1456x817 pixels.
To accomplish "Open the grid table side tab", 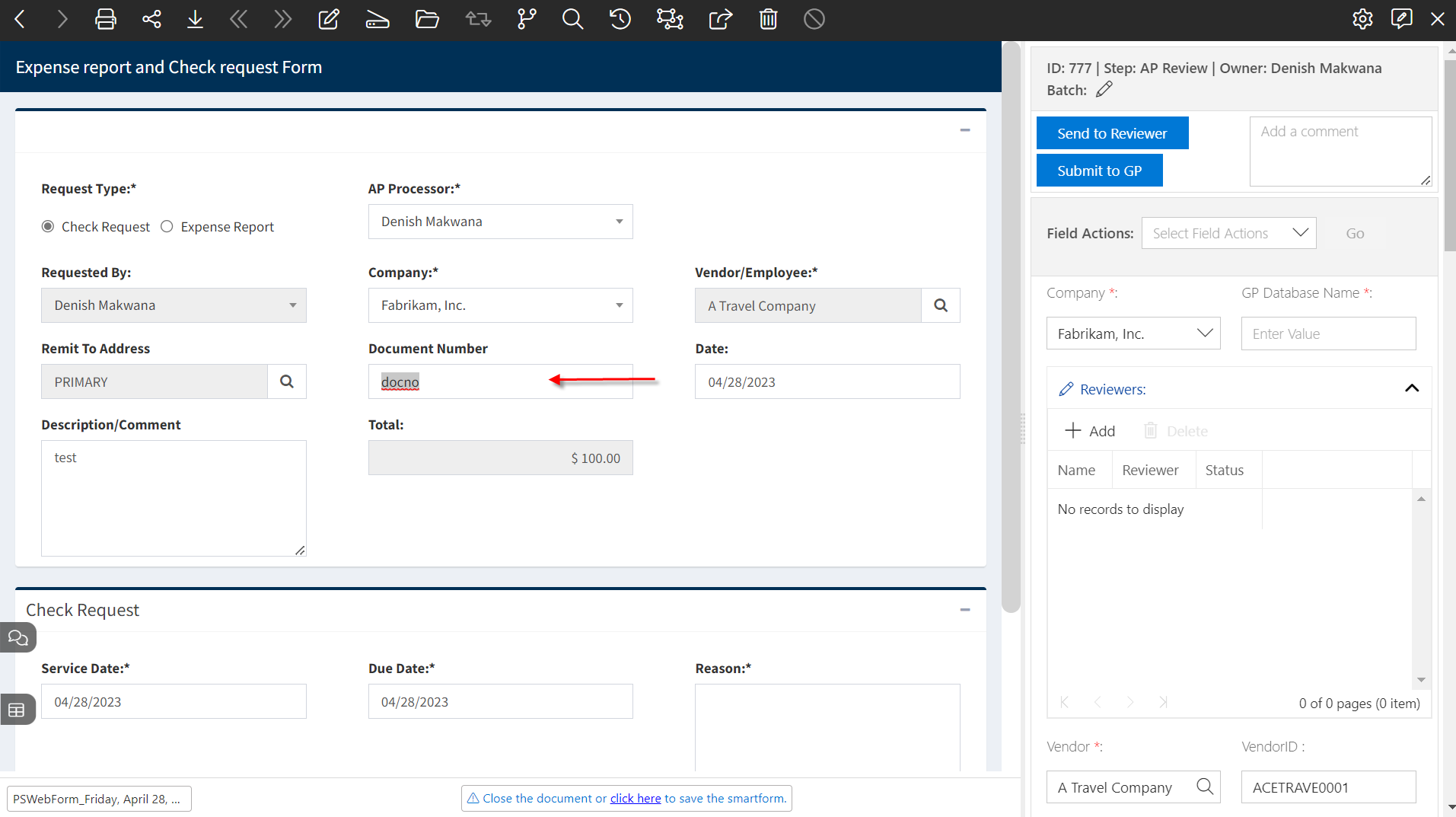I will click(x=17, y=710).
